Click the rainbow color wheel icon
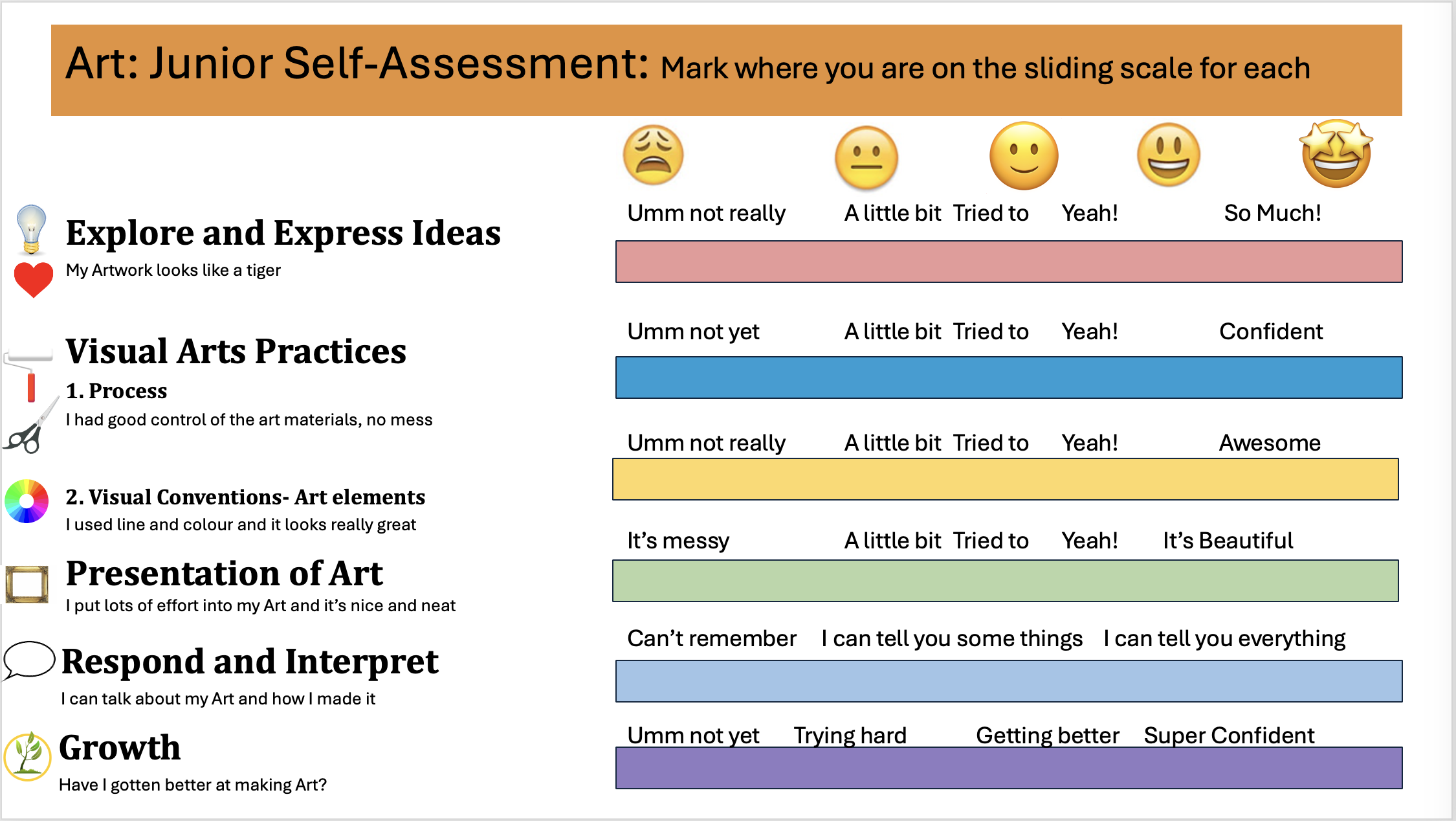This screenshot has width=1456, height=821. pos(27,500)
